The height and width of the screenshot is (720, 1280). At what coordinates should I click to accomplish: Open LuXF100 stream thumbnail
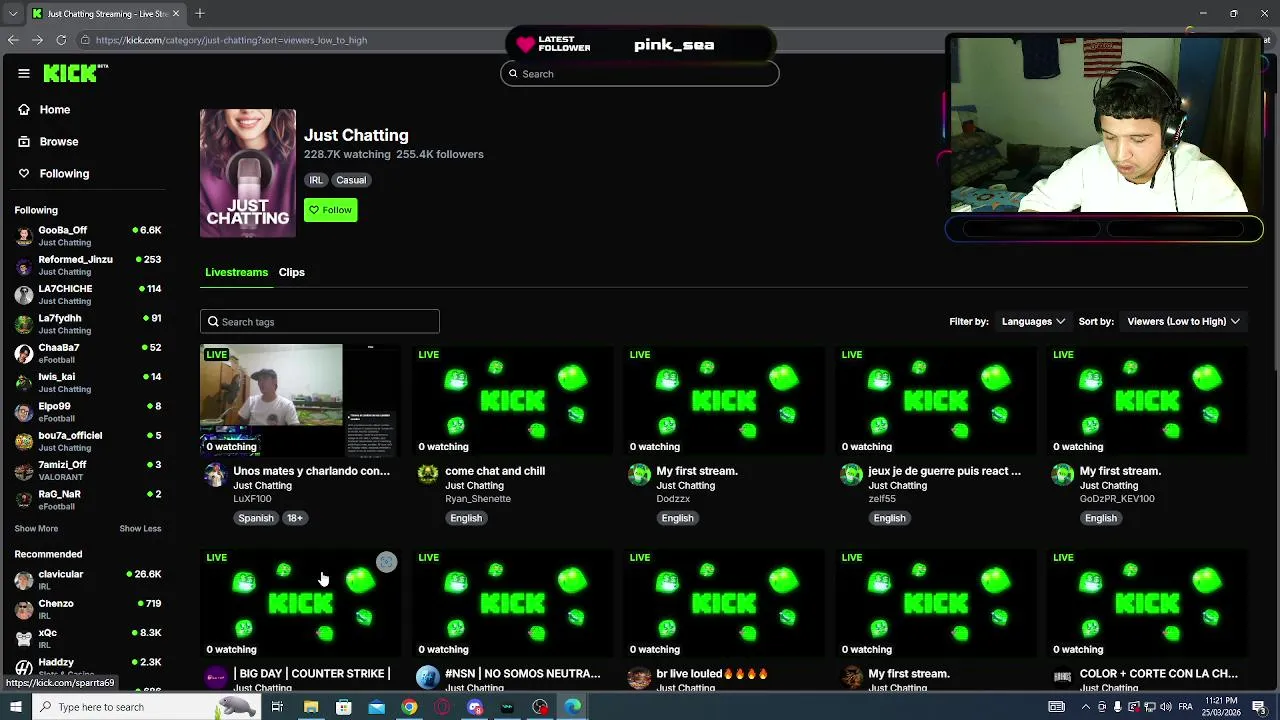300,400
